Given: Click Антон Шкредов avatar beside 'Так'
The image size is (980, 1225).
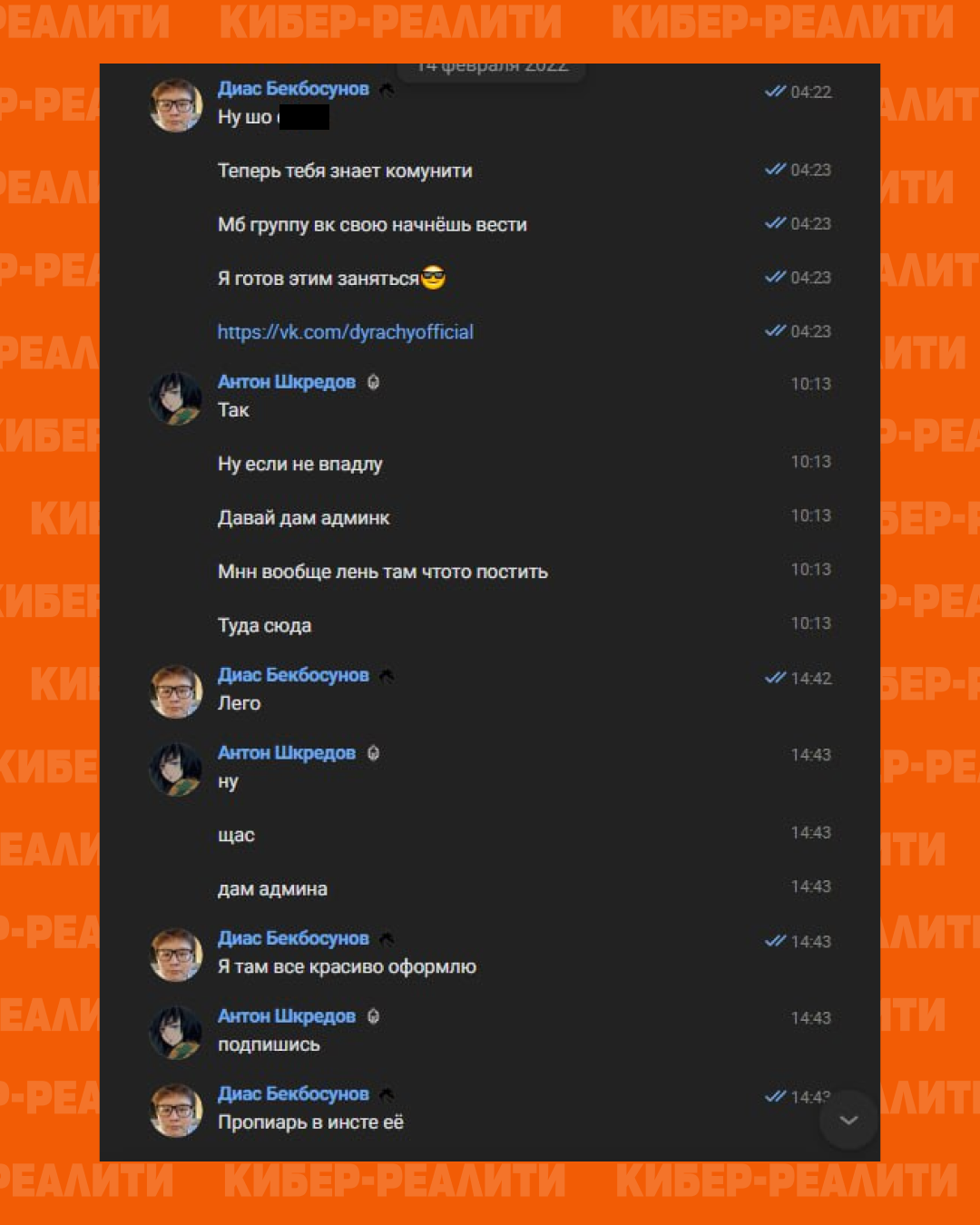Looking at the screenshot, I should (x=176, y=398).
